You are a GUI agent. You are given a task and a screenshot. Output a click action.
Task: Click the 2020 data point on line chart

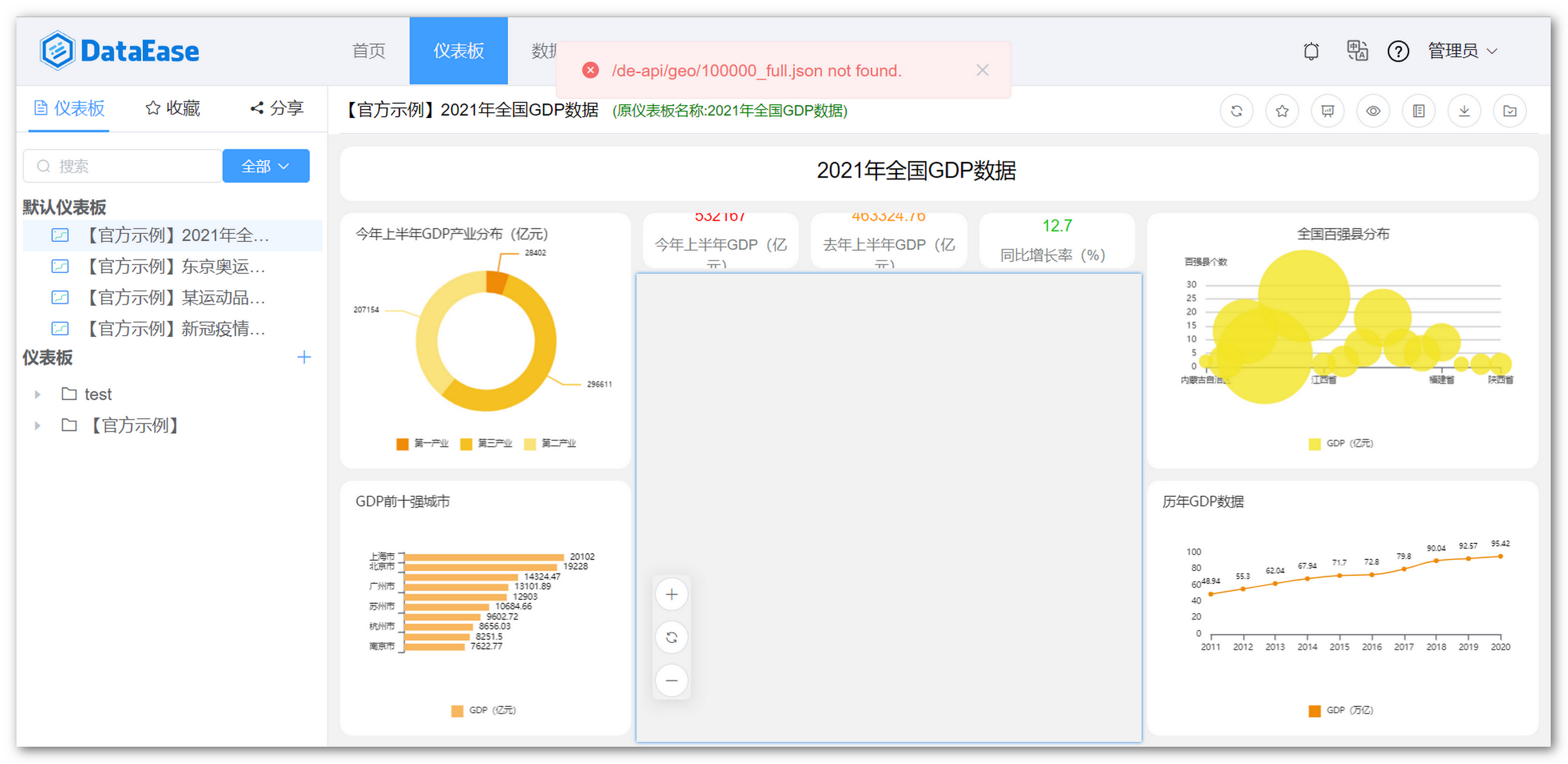point(1501,557)
